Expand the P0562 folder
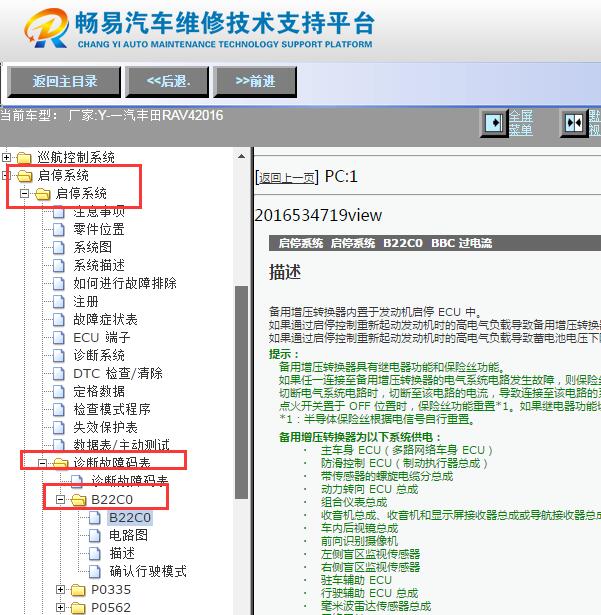 coord(60,607)
